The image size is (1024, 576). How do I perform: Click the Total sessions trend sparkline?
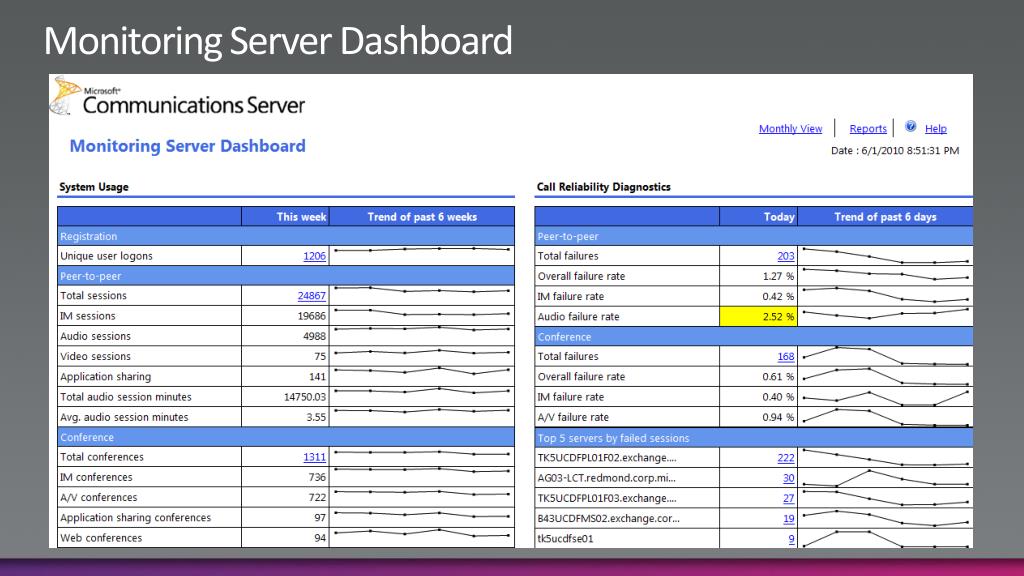422,289
